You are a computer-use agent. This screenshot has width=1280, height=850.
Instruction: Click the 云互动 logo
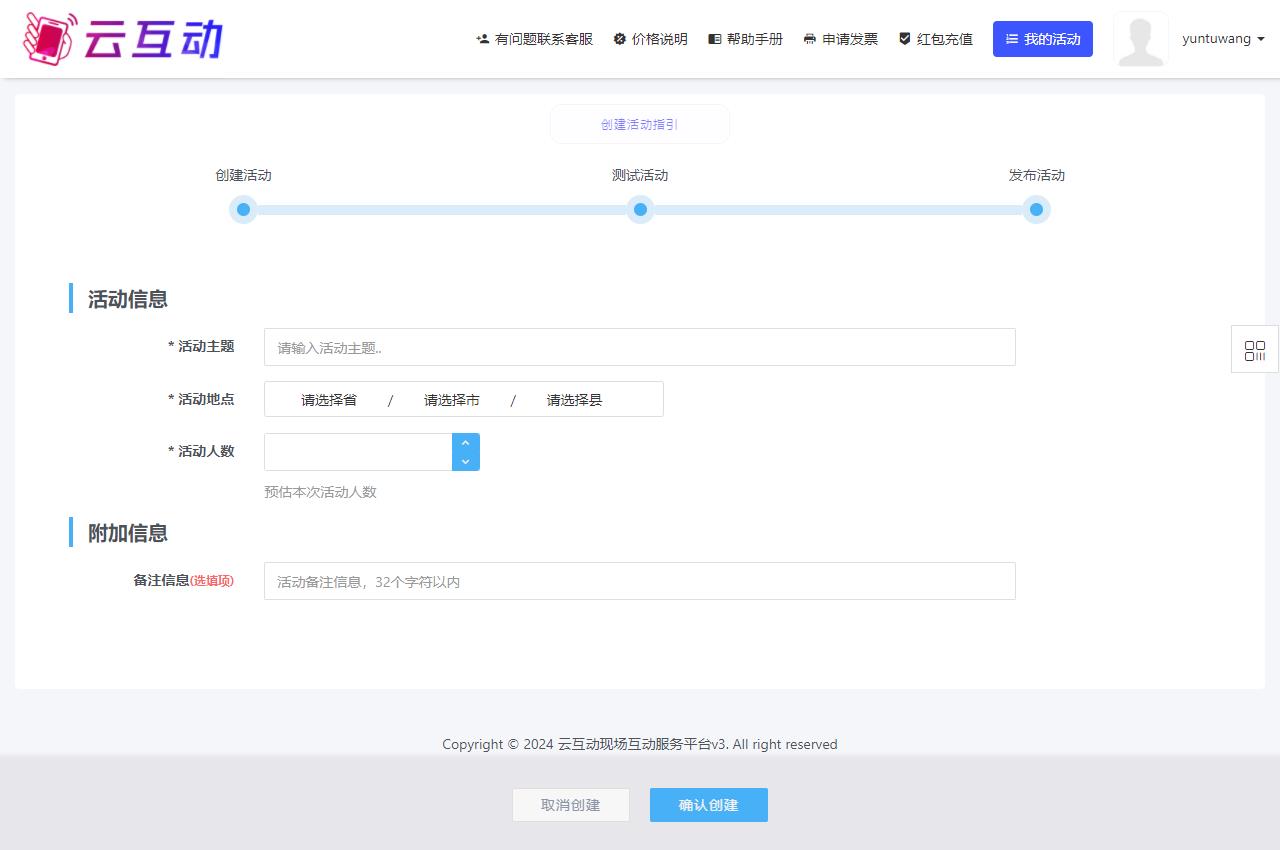[122, 39]
